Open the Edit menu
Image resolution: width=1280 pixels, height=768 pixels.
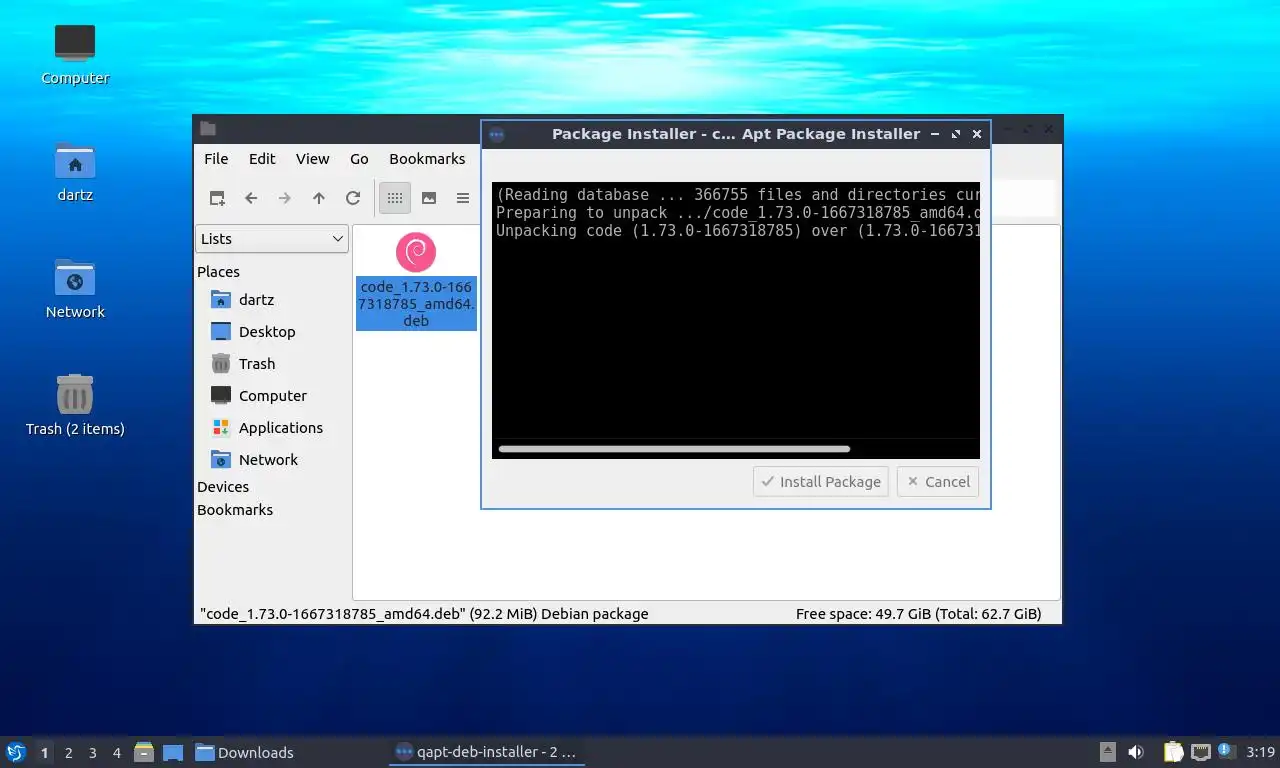(x=262, y=159)
